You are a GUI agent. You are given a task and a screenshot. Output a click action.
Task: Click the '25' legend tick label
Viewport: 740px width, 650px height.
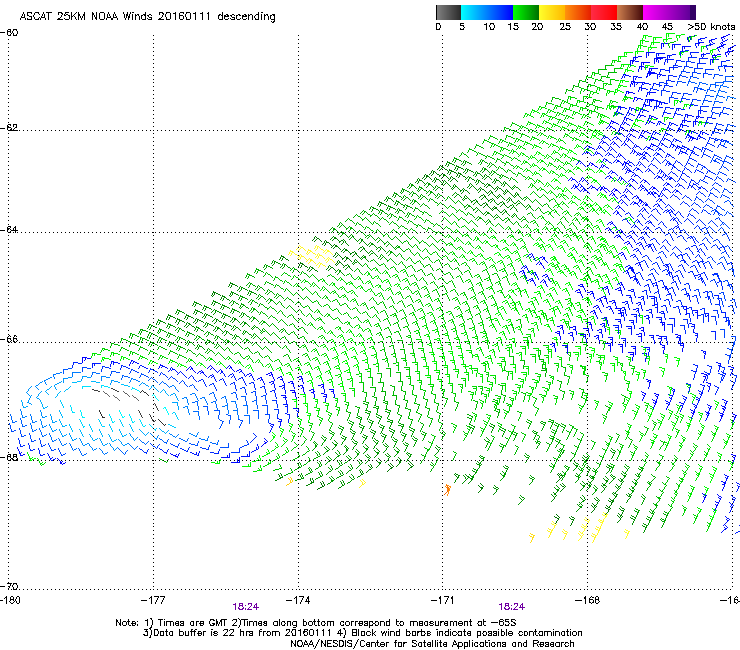pos(565,27)
